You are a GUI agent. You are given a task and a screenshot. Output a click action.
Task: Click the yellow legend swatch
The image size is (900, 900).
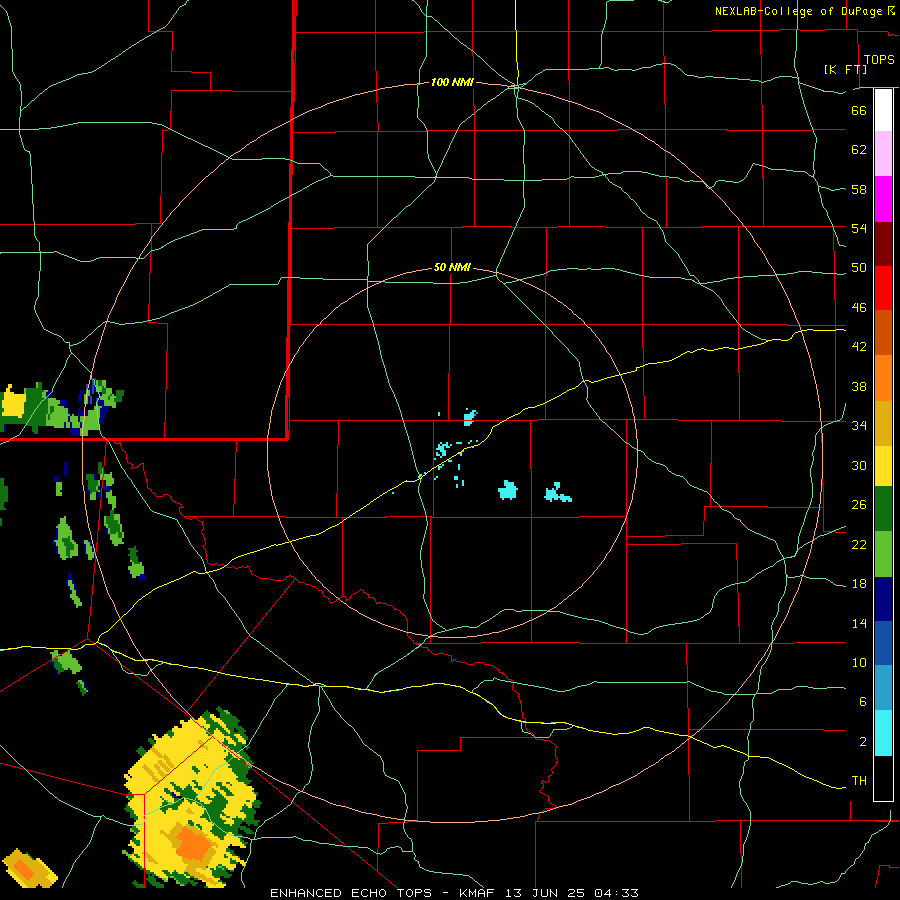click(883, 466)
